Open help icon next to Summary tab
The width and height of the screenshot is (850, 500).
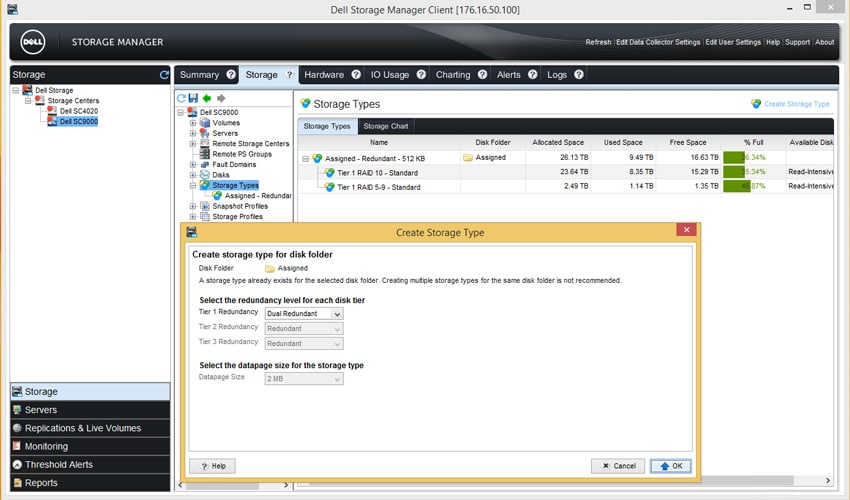[x=231, y=75]
